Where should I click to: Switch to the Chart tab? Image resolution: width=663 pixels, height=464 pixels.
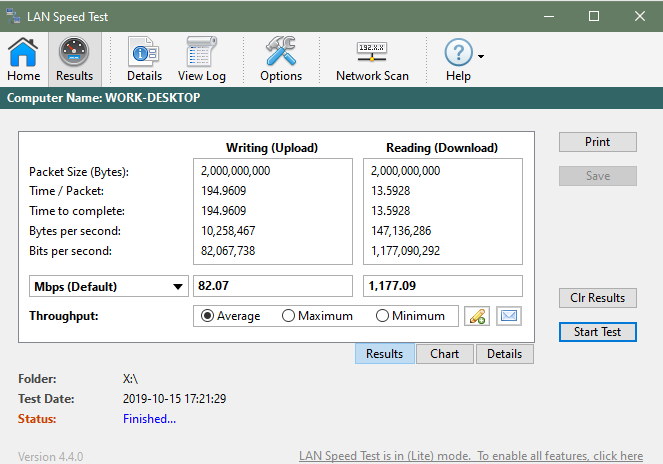coord(444,354)
